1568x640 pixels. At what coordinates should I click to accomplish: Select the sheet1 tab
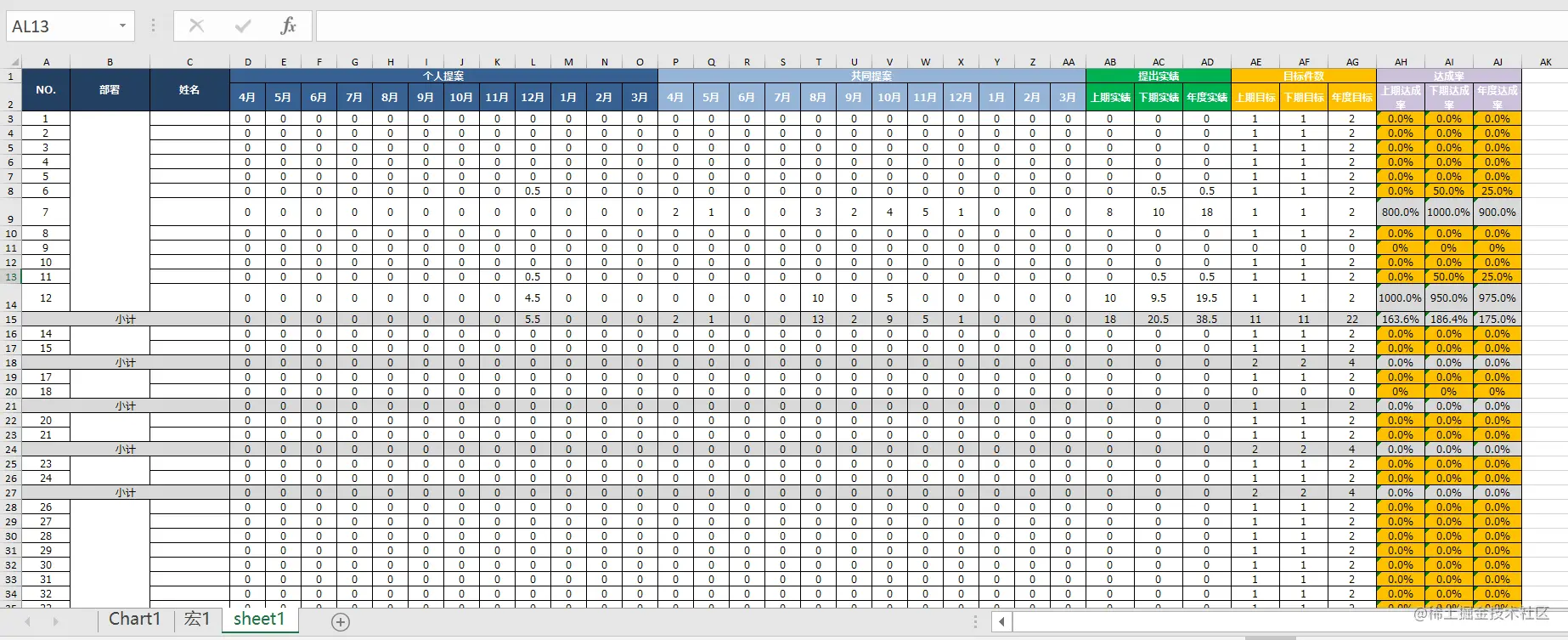pyautogui.click(x=259, y=620)
